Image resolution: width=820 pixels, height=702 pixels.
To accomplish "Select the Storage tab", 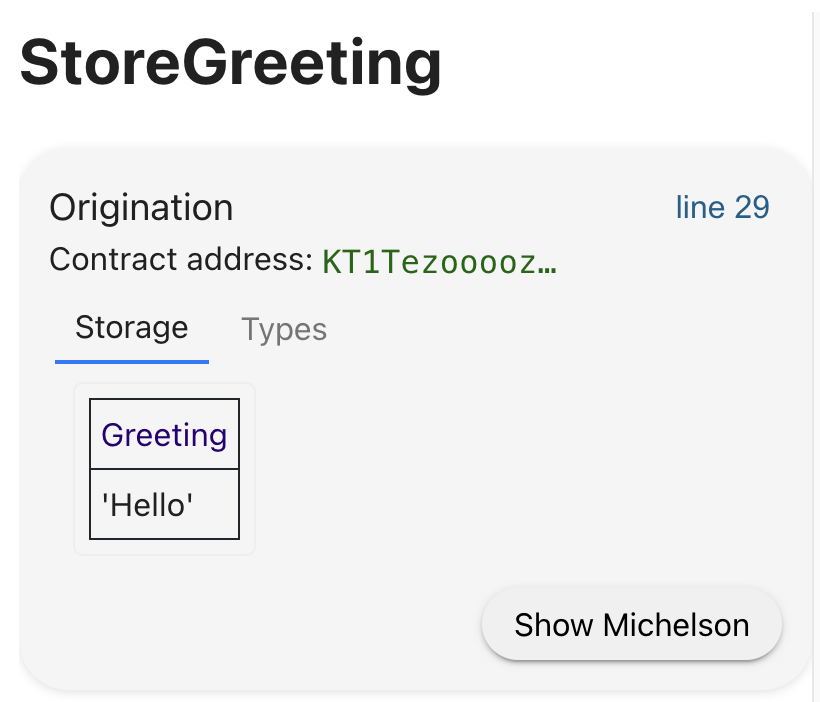I will point(131,327).
